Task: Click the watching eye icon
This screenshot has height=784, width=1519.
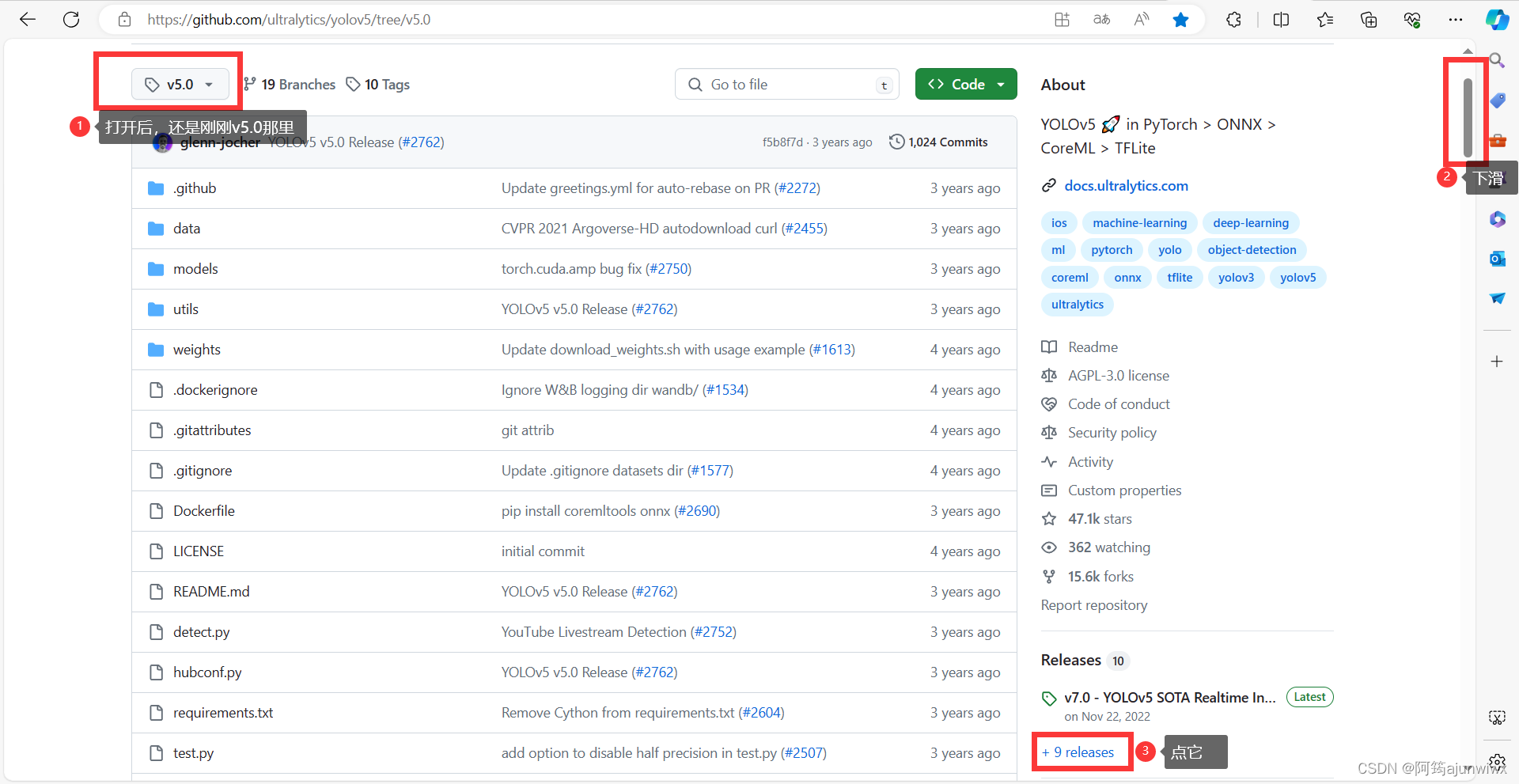Action: coord(1049,547)
